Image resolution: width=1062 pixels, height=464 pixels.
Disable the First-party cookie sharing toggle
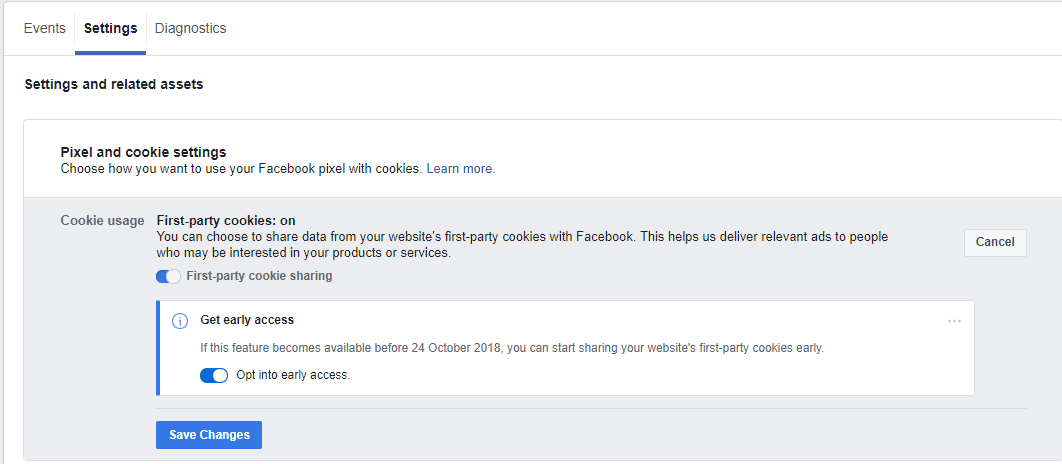pyautogui.click(x=168, y=276)
